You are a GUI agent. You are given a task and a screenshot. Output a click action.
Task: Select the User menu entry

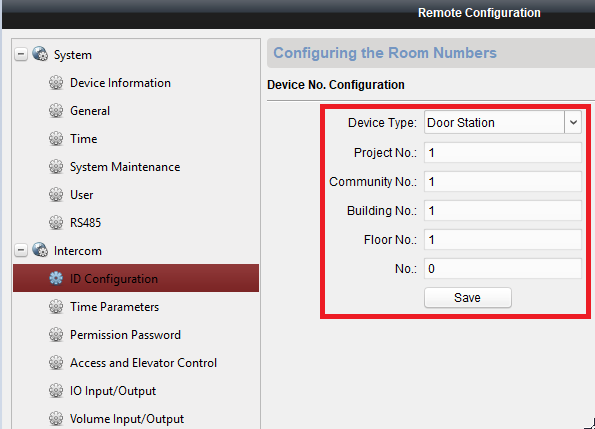click(x=82, y=195)
